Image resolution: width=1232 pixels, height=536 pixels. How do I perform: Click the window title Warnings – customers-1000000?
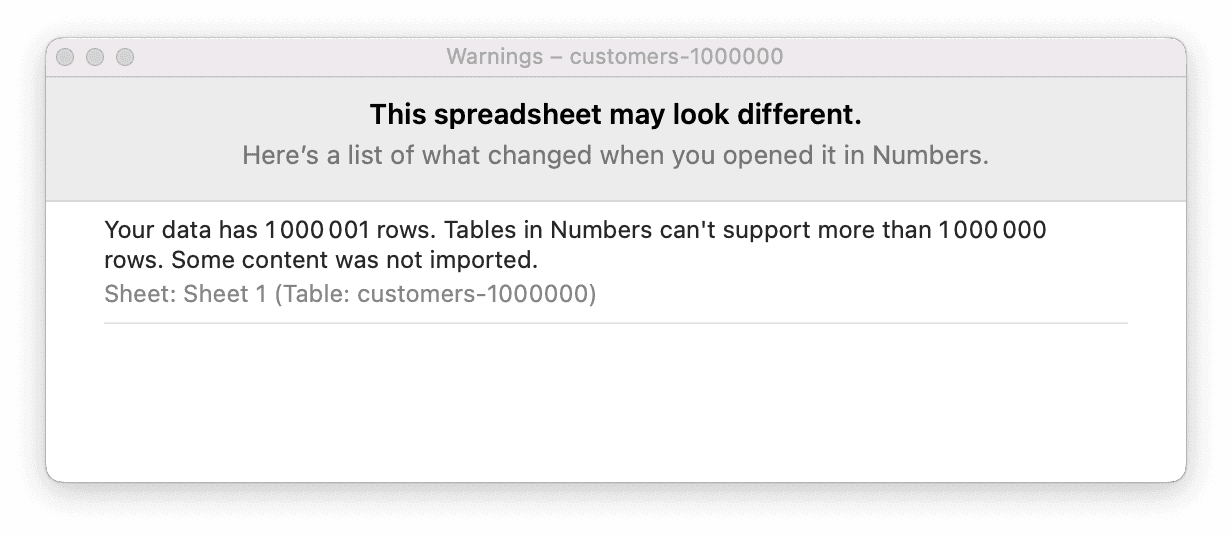pyautogui.click(x=614, y=57)
